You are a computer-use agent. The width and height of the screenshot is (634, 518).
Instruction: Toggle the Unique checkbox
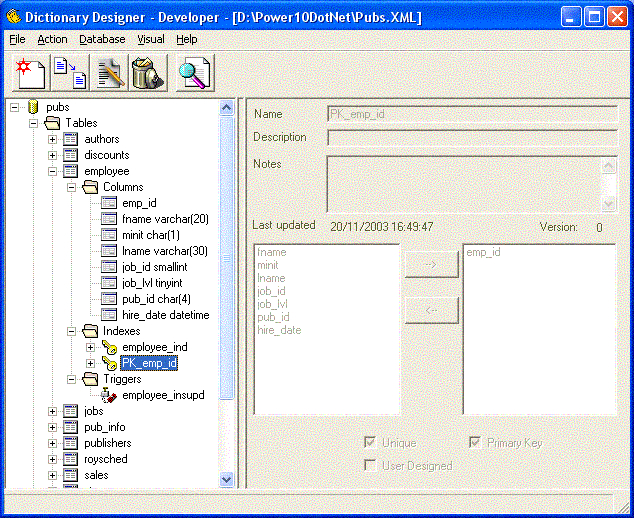pos(370,442)
